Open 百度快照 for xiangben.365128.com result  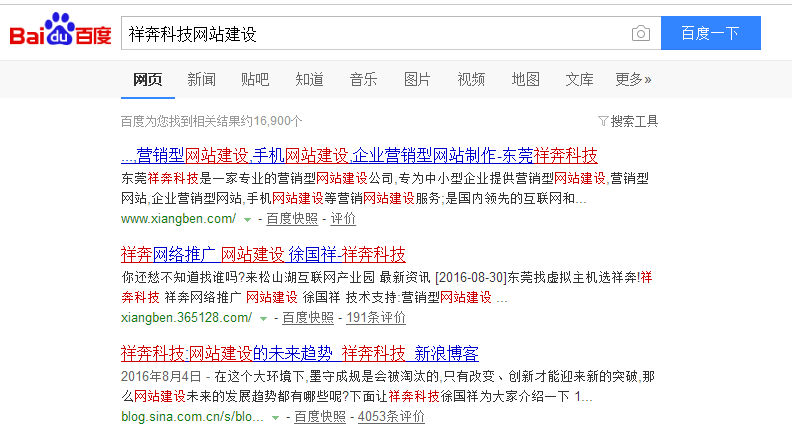pyautogui.click(x=308, y=318)
